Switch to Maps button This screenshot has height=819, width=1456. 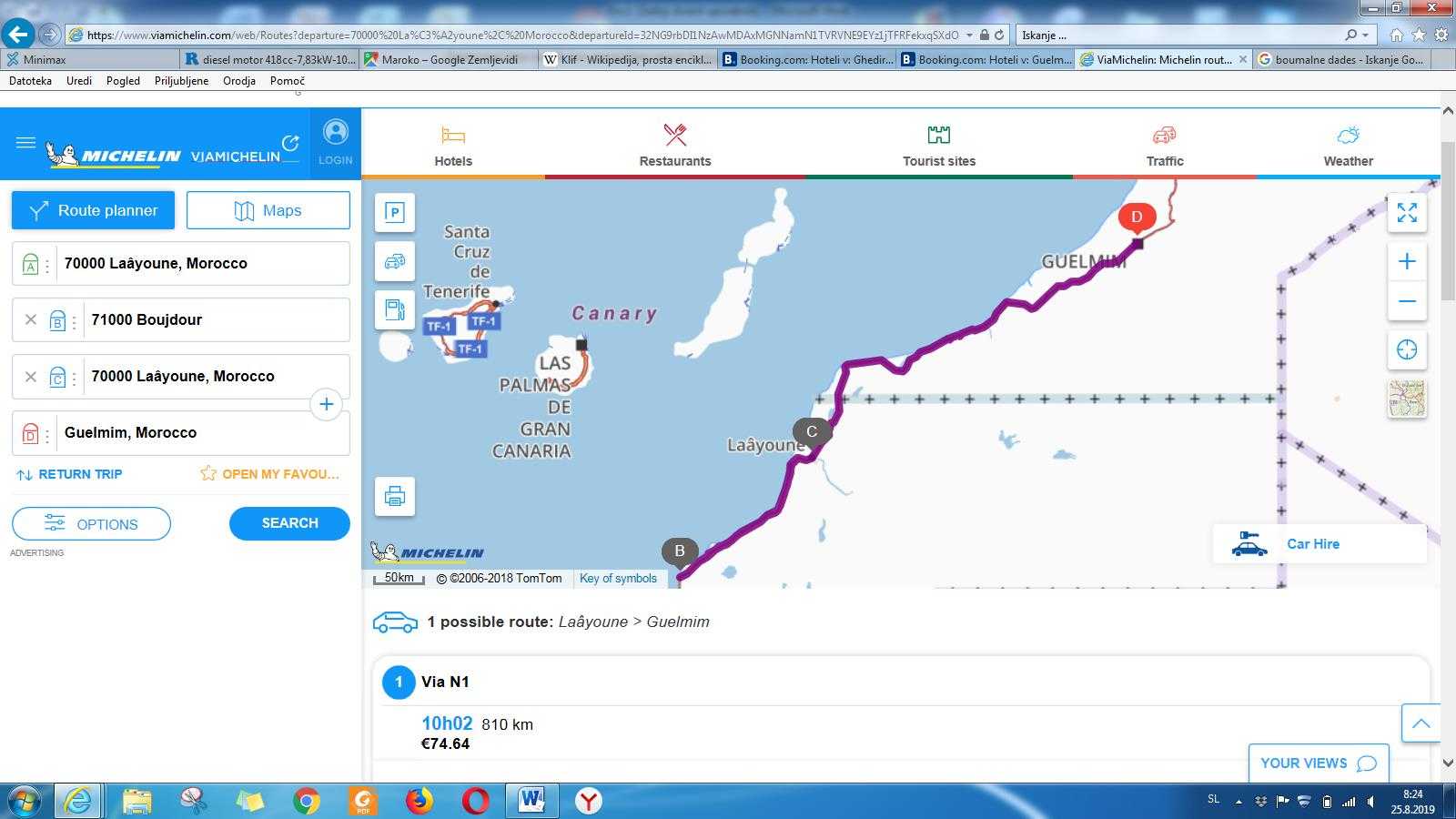[268, 210]
